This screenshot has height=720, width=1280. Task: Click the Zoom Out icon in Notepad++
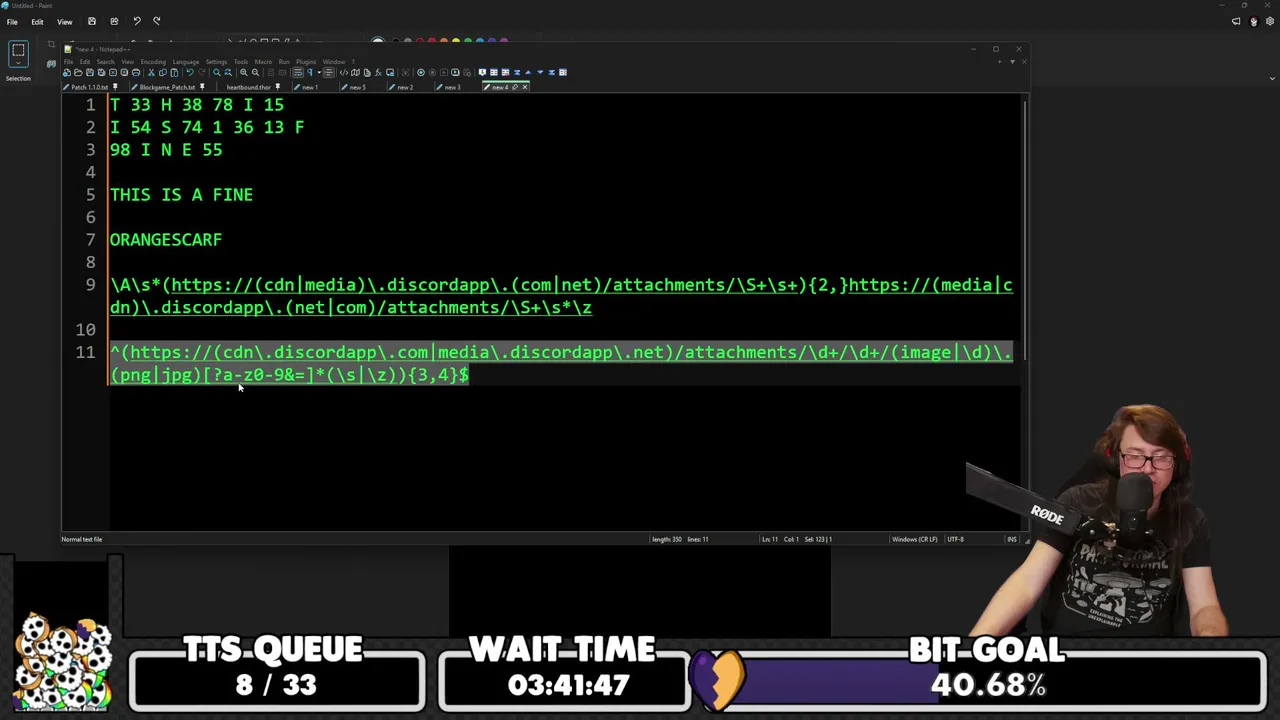tap(255, 72)
